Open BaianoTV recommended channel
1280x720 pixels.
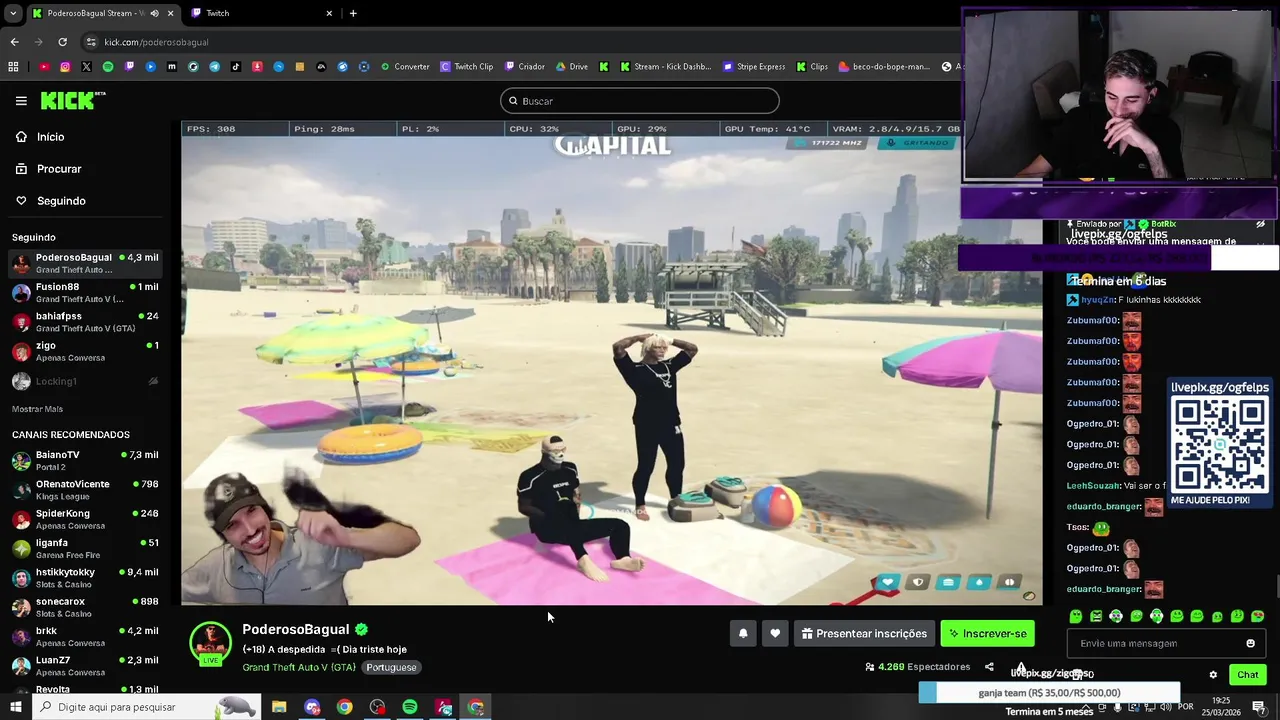85,460
